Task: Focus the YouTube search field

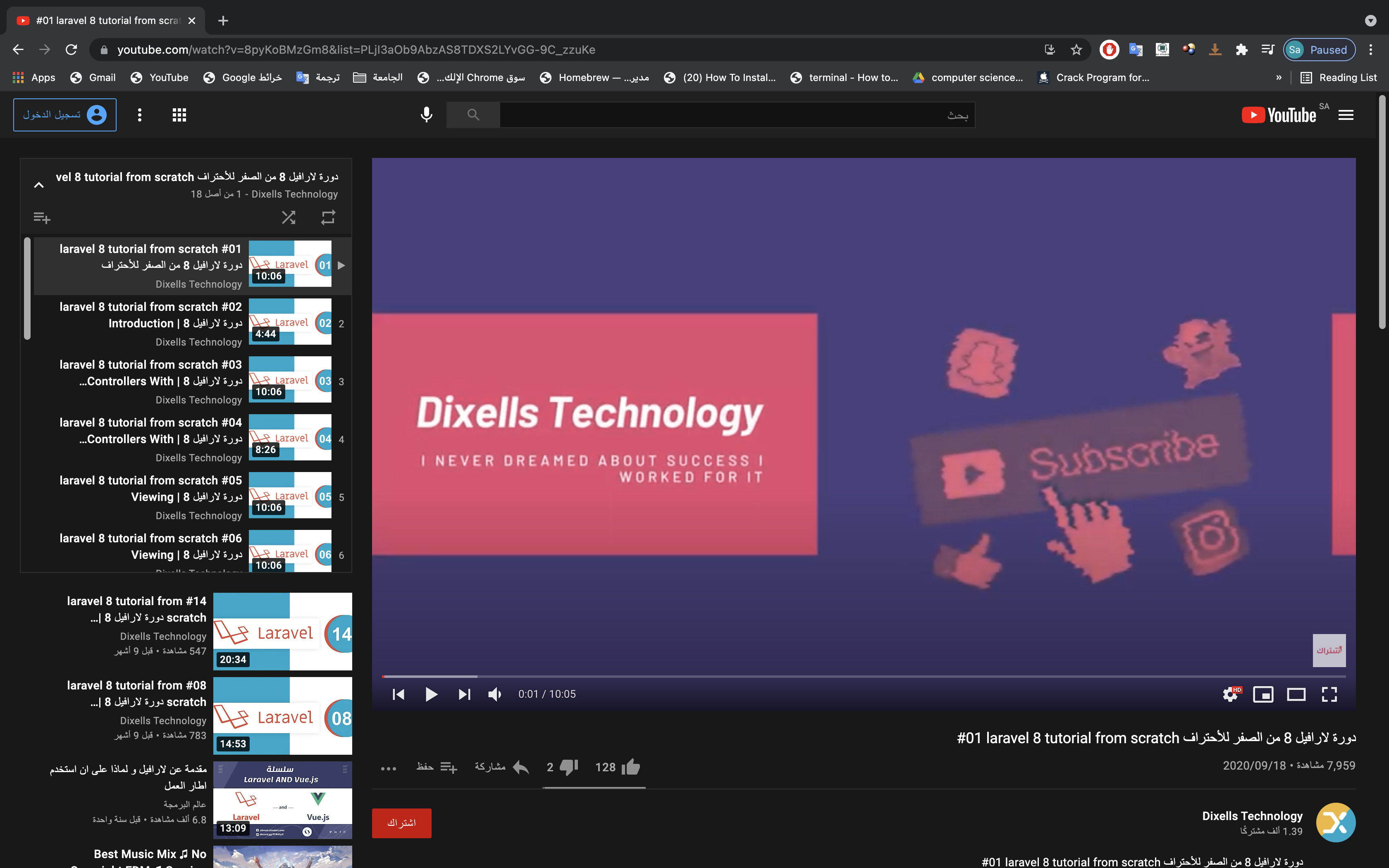Action: [x=737, y=115]
